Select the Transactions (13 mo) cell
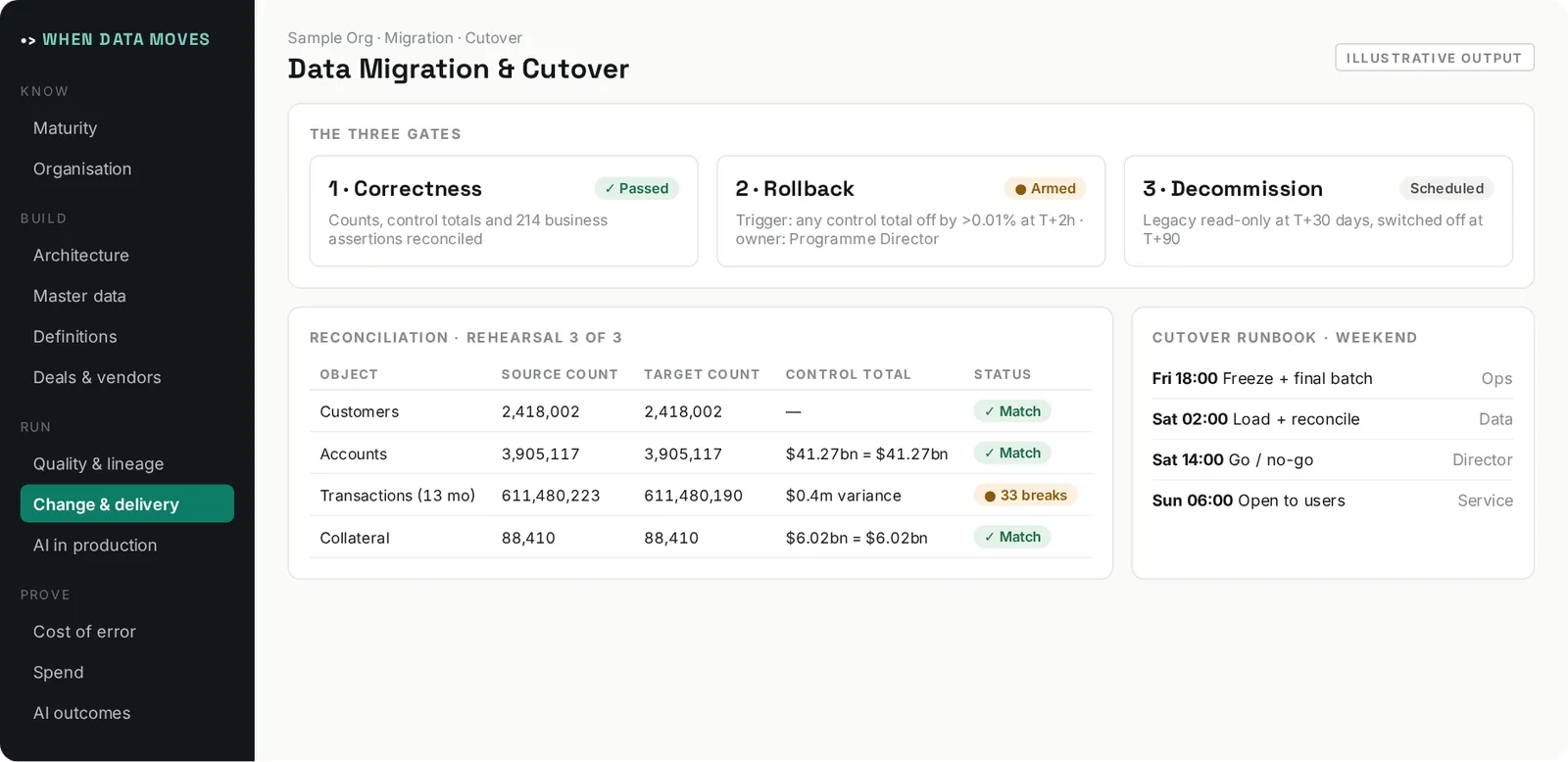 tap(398, 496)
